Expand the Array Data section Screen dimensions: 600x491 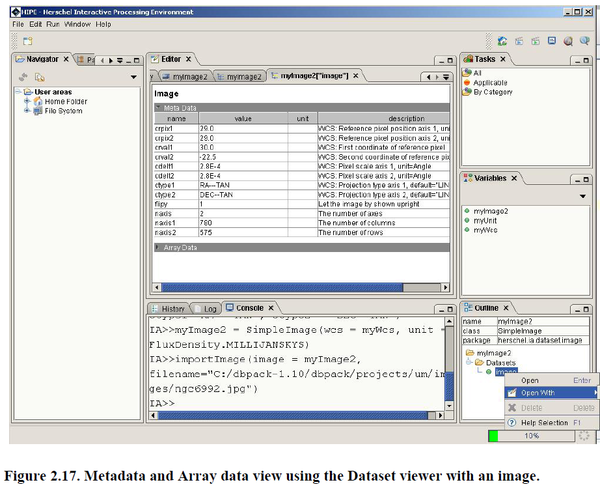coord(158,248)
